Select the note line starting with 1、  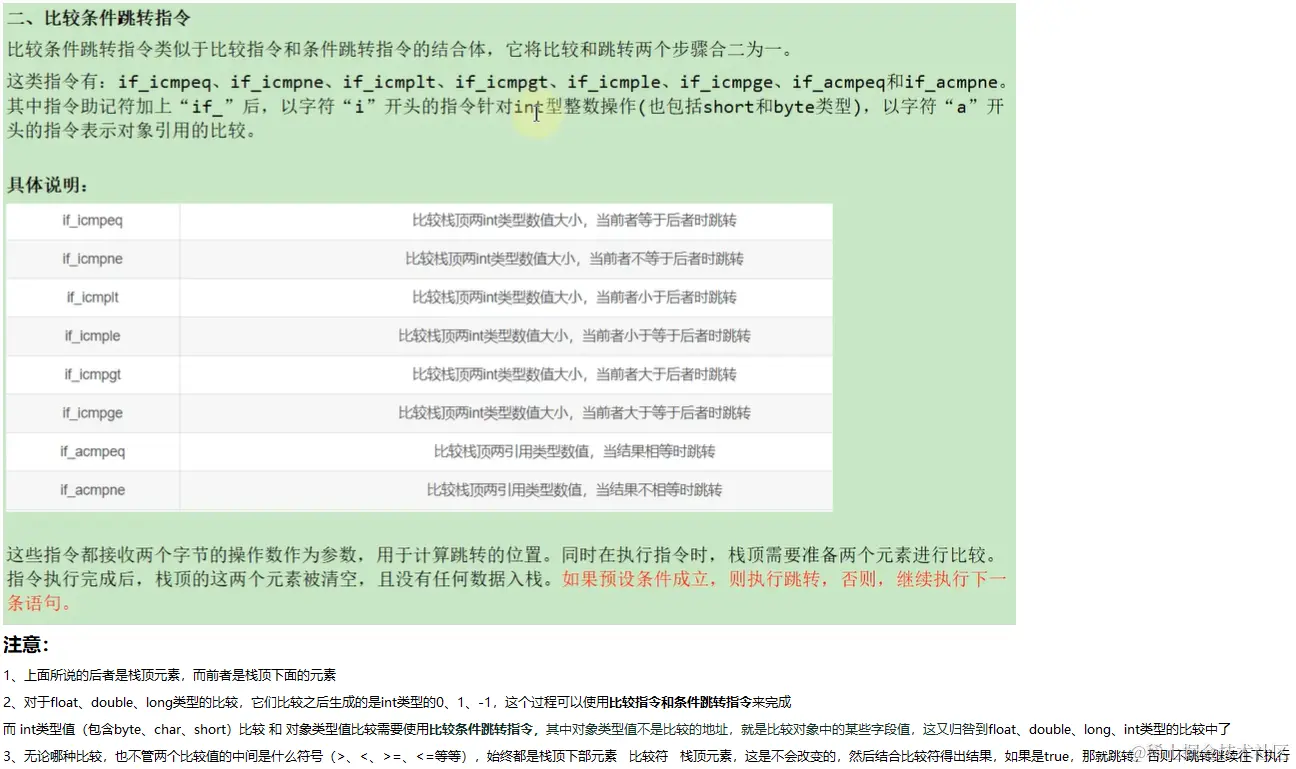(x=170, y=675)
